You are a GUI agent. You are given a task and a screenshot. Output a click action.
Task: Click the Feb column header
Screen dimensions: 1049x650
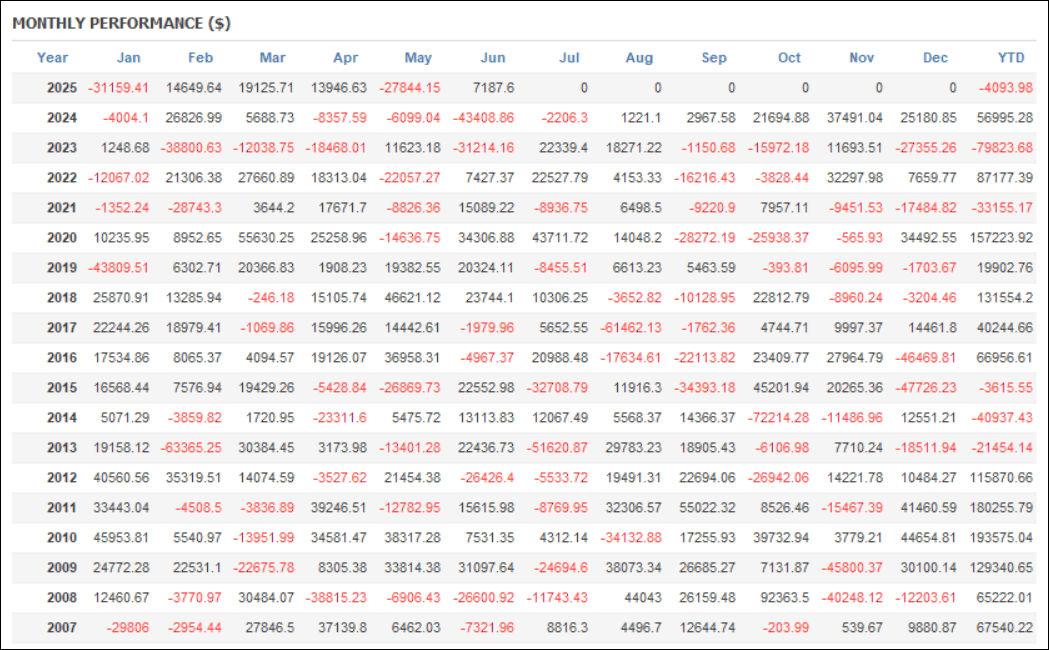pos(200,58)
